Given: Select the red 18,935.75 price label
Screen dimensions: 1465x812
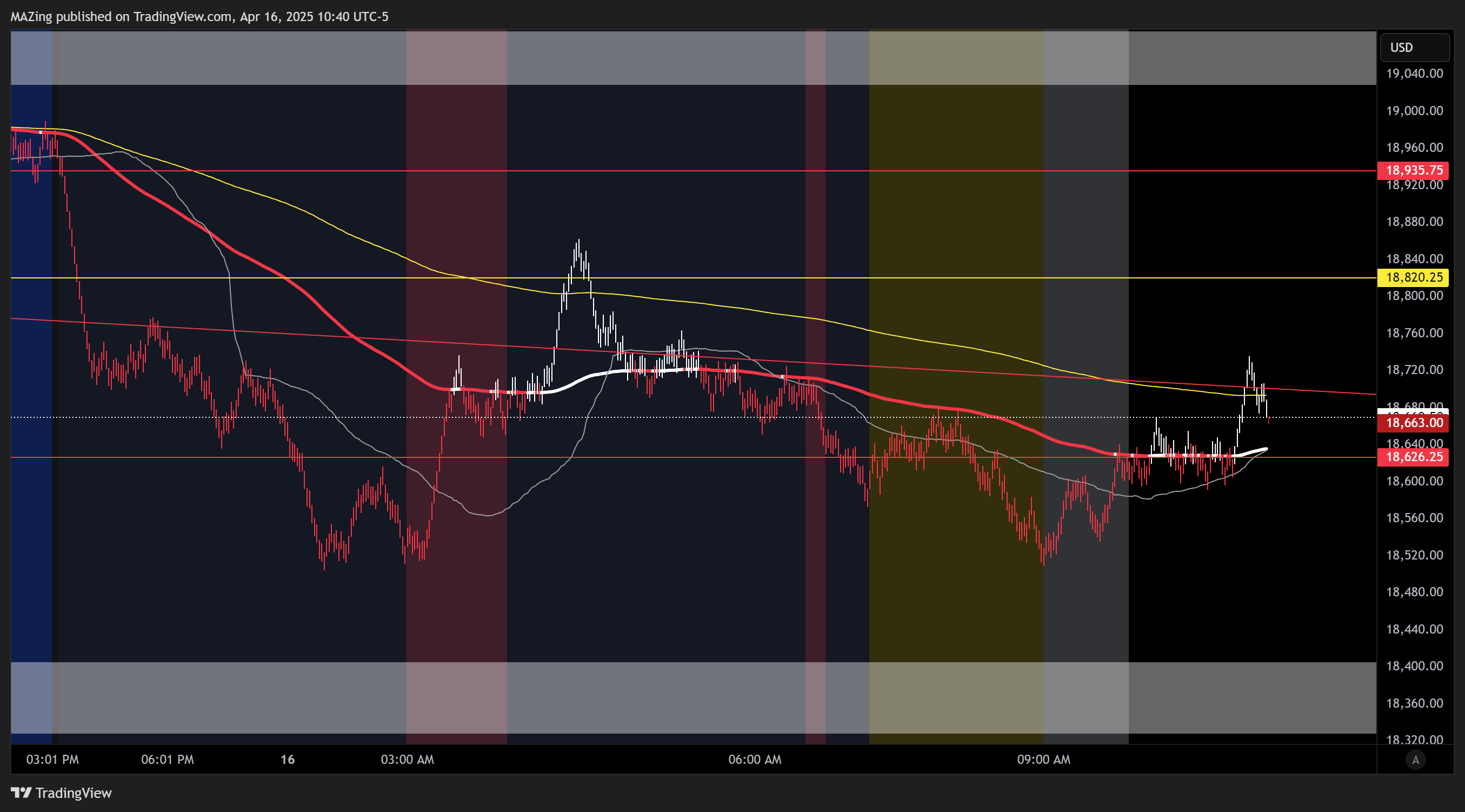Looking at the screenshot, I should (1413, 170).
